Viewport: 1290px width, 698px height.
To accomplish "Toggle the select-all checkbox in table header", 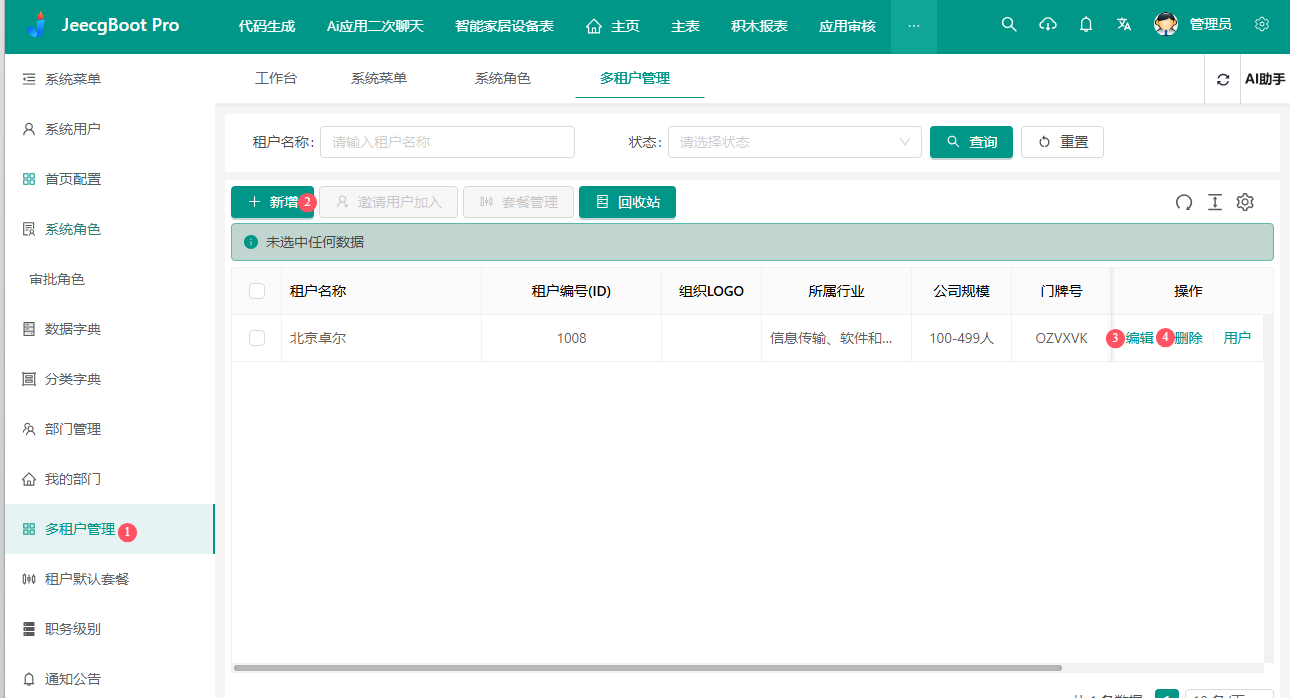I will [257, 291].
